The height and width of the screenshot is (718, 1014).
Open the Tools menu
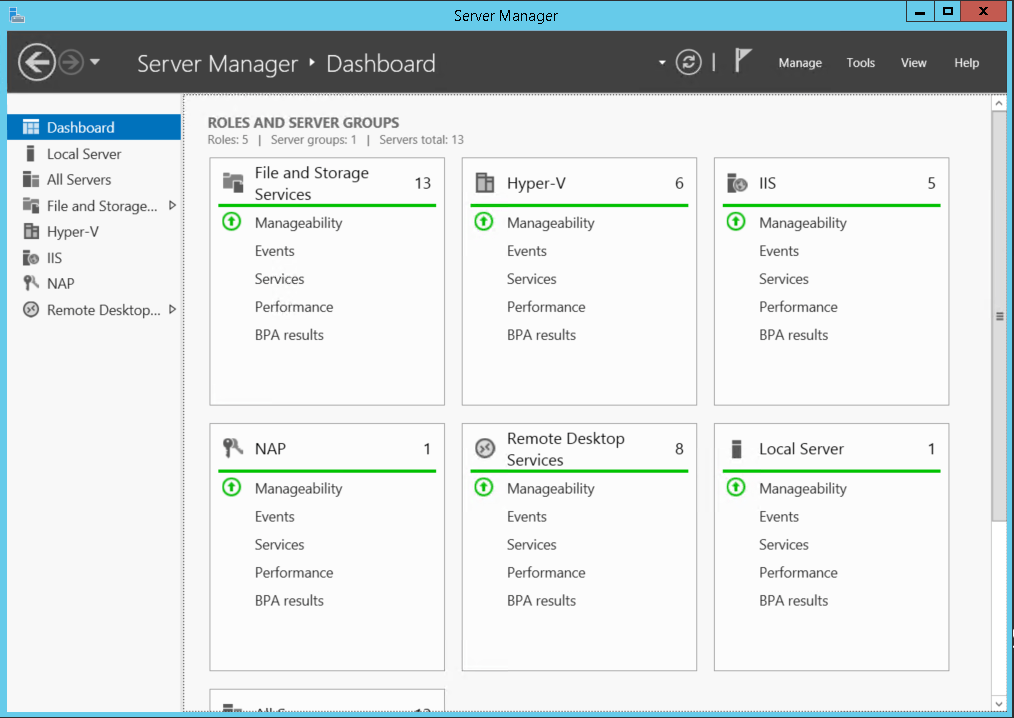pos(860,63)
